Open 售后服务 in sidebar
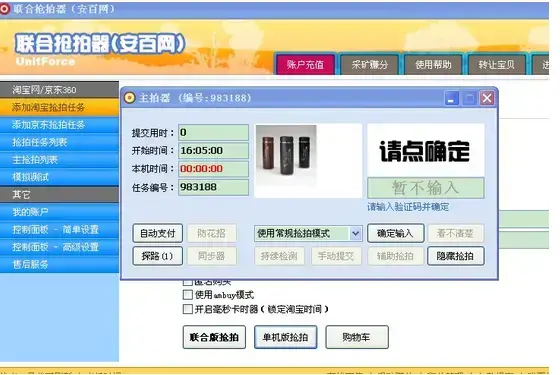Screen dimensions: 560x375 pyautogui.click(x=59, y=265)
